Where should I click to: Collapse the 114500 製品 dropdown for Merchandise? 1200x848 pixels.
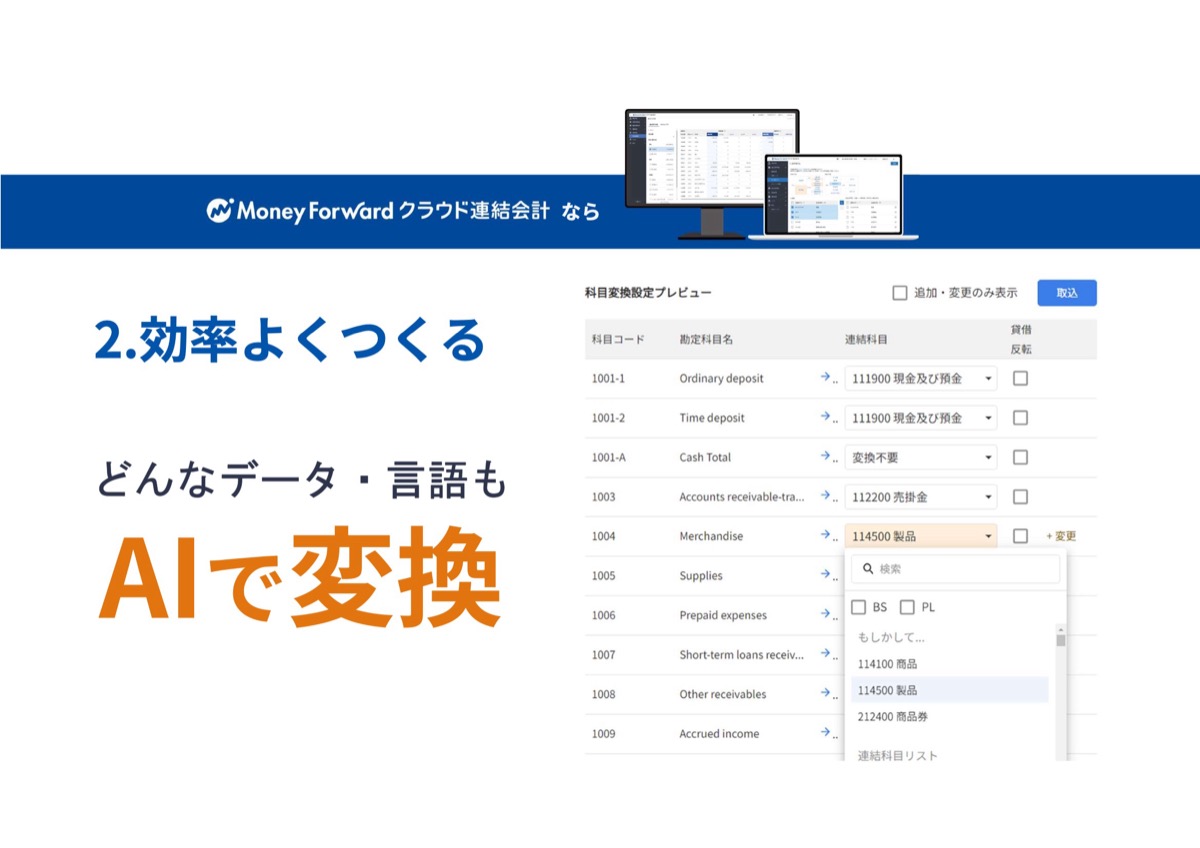point(921,536)
